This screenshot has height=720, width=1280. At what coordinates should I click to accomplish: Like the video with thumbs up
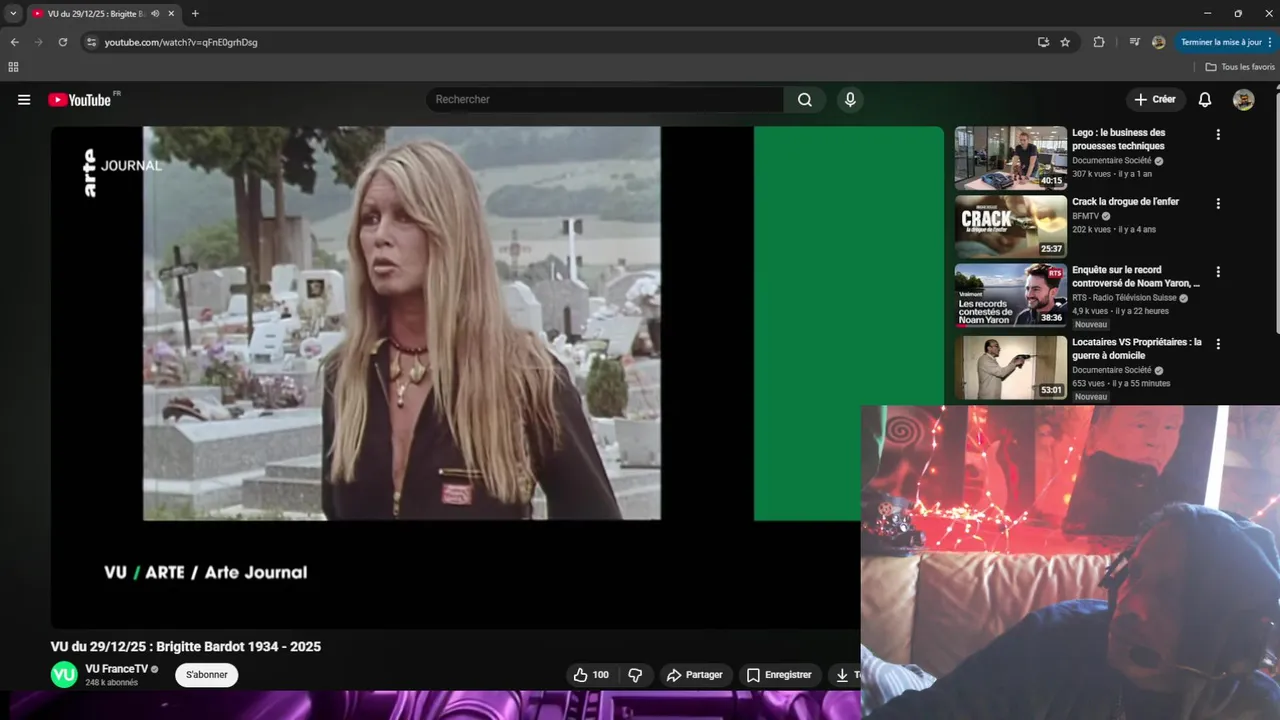coord(590,675)
